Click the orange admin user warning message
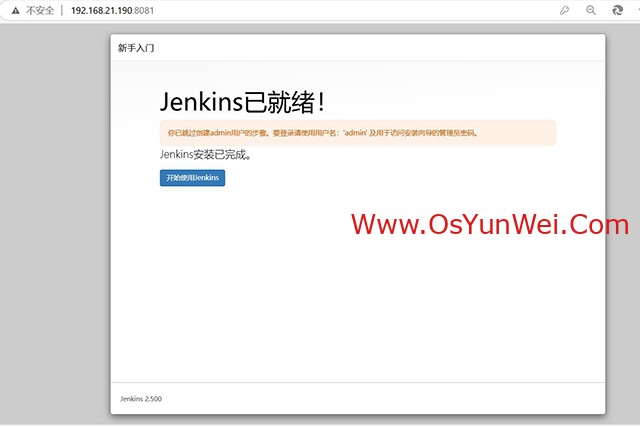The height and width of the screenshot is (427, 640). click(358, 133)
